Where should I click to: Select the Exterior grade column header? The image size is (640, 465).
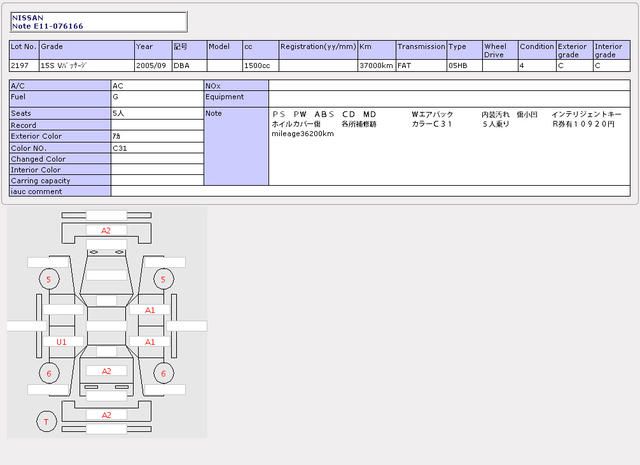[x=574, y=50]
